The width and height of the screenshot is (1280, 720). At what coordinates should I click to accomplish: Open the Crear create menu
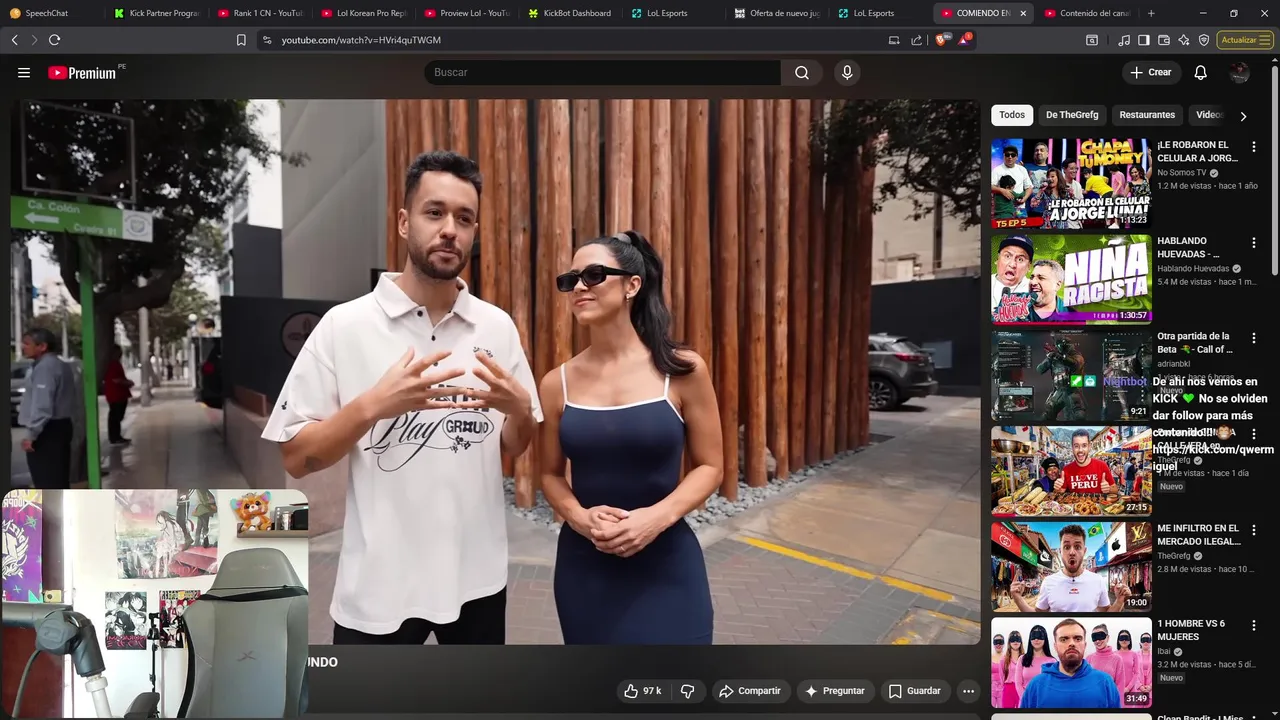click(1150, 73)
